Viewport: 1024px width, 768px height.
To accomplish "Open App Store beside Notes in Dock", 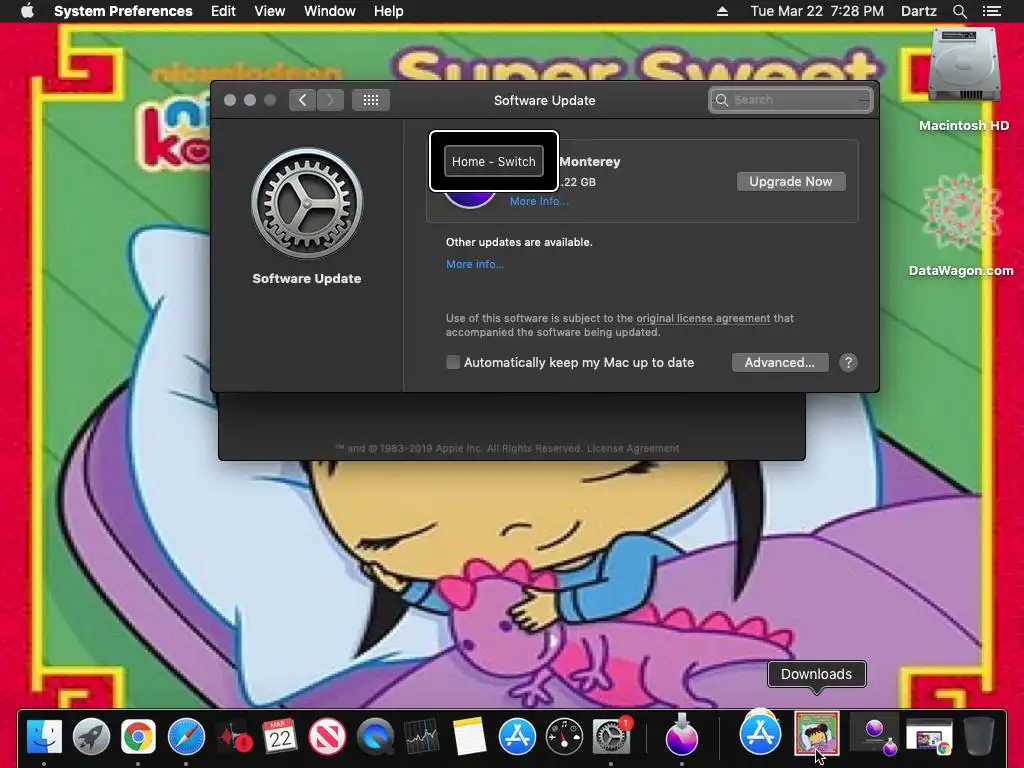I will click(x=517, y=737).
